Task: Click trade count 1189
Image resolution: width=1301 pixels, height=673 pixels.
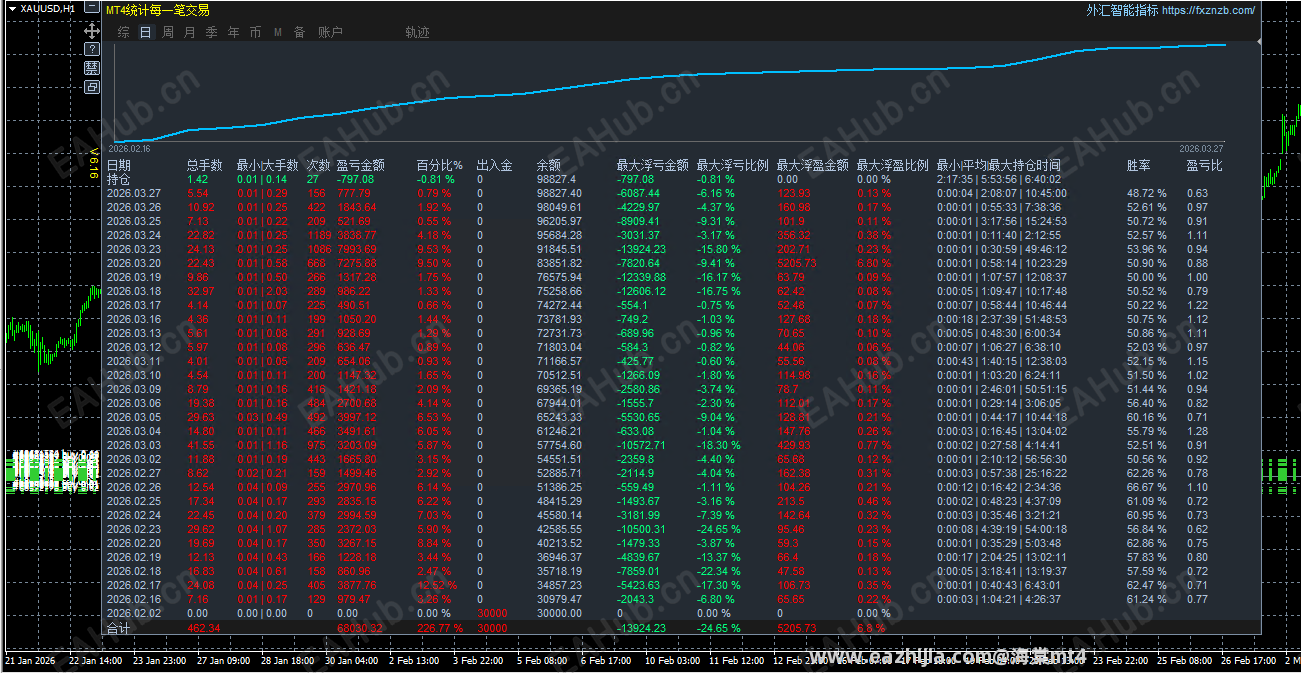Action: (x=319, y=235)
